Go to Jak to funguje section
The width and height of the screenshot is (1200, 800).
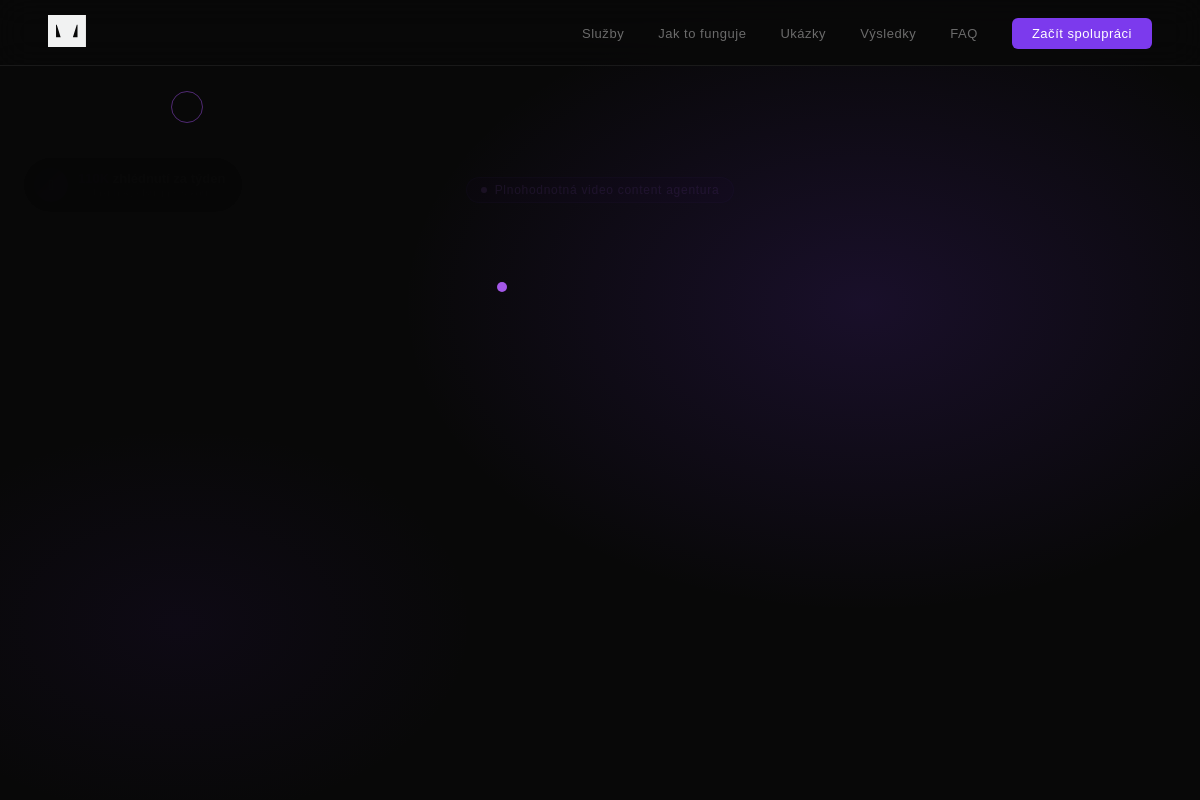702,33
